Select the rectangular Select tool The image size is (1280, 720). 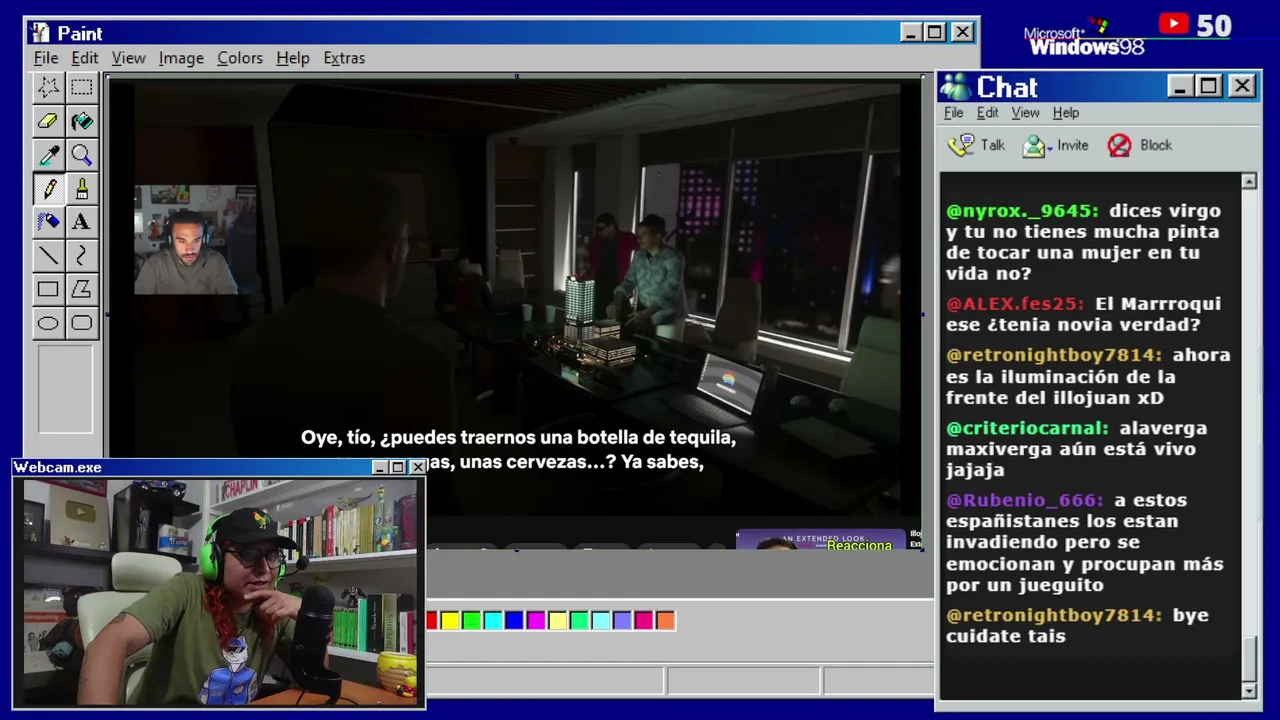82,87
